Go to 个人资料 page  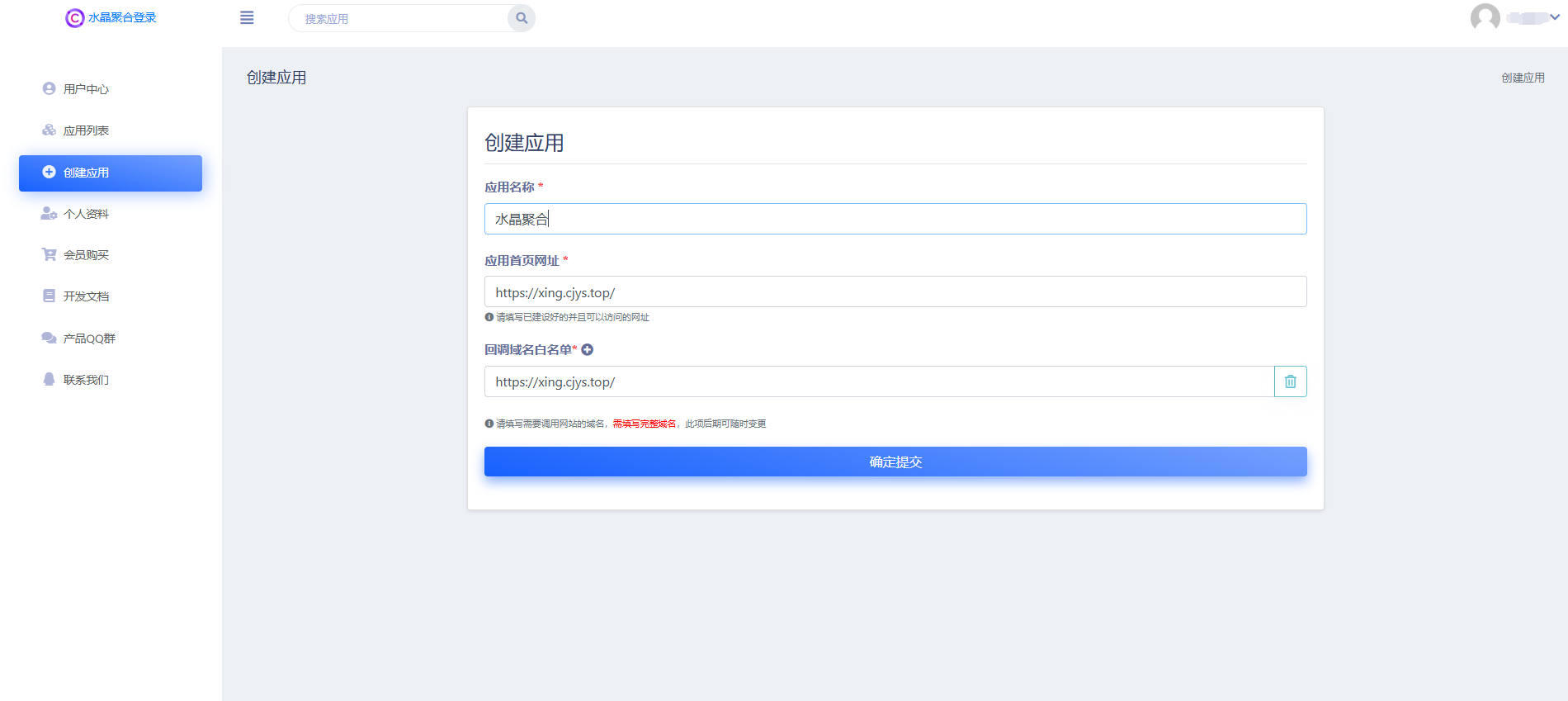pyautogui.click(x=86, y=214)
